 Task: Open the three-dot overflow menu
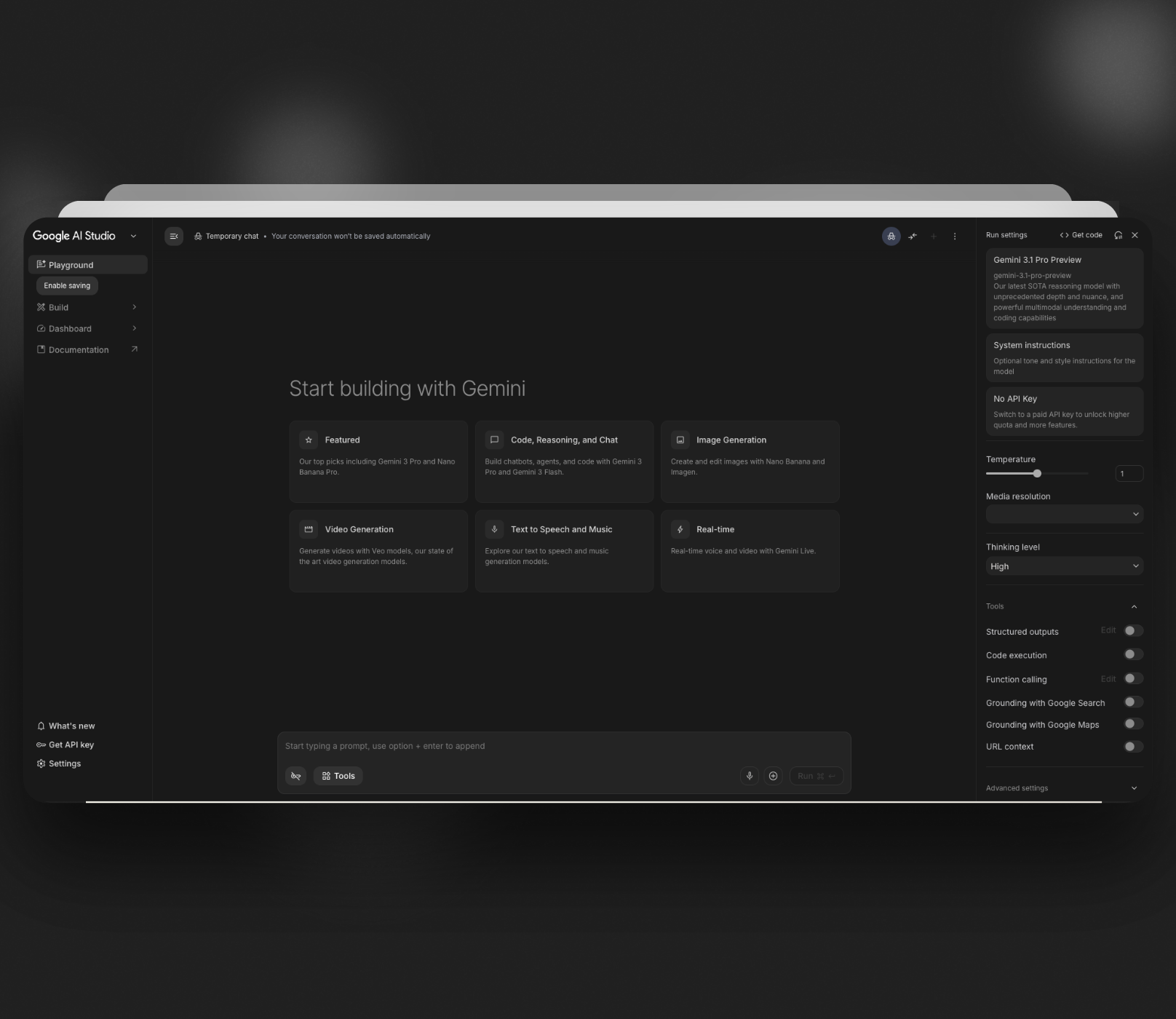(x=955, y=236)
